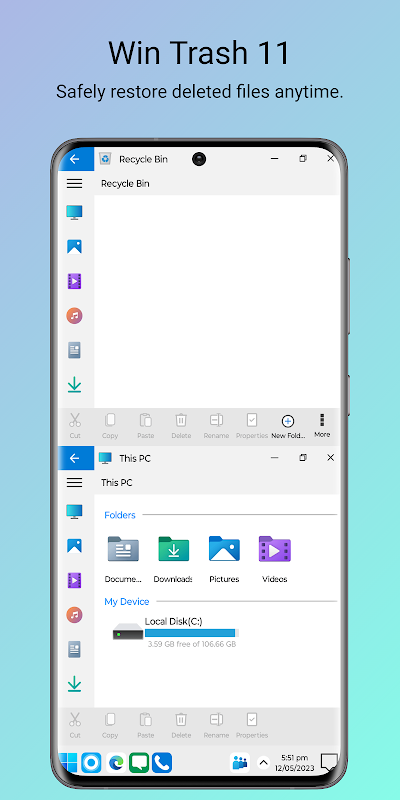Click the back arrow in This PC window
This screenshot has height=800, width=400.
(75, 458)
